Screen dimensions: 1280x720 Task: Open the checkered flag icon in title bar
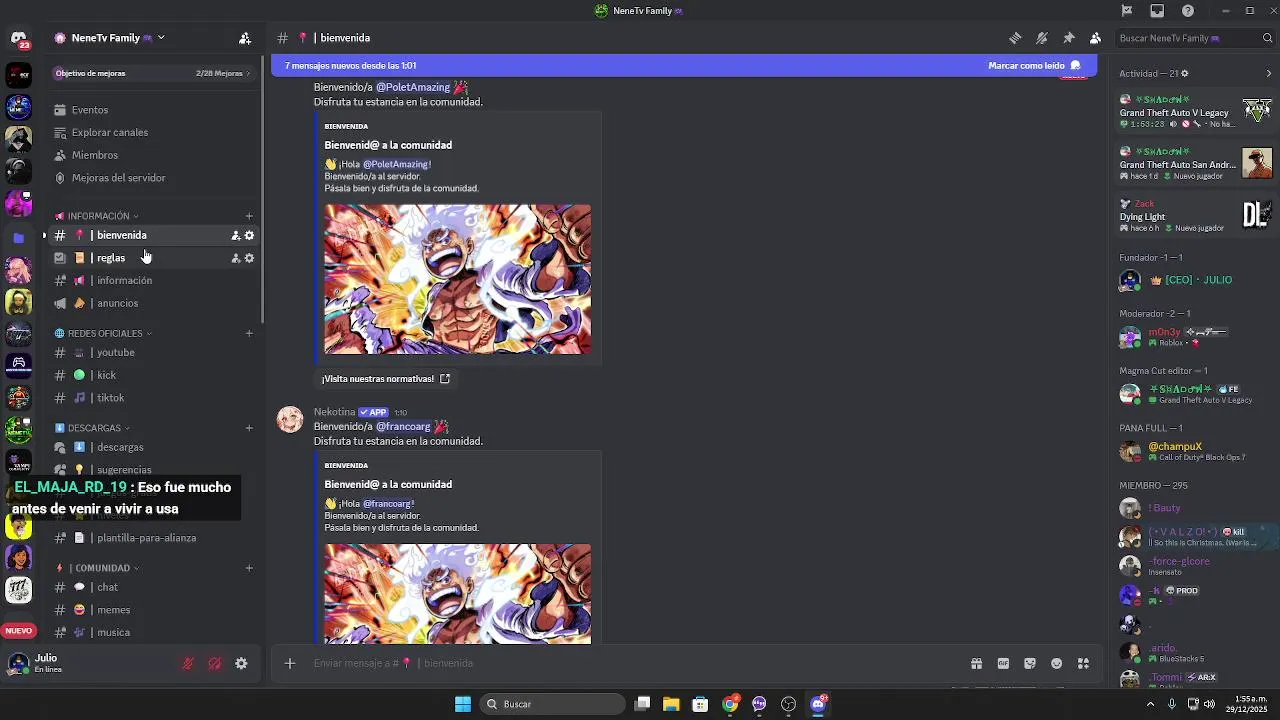pos(1127,11)
